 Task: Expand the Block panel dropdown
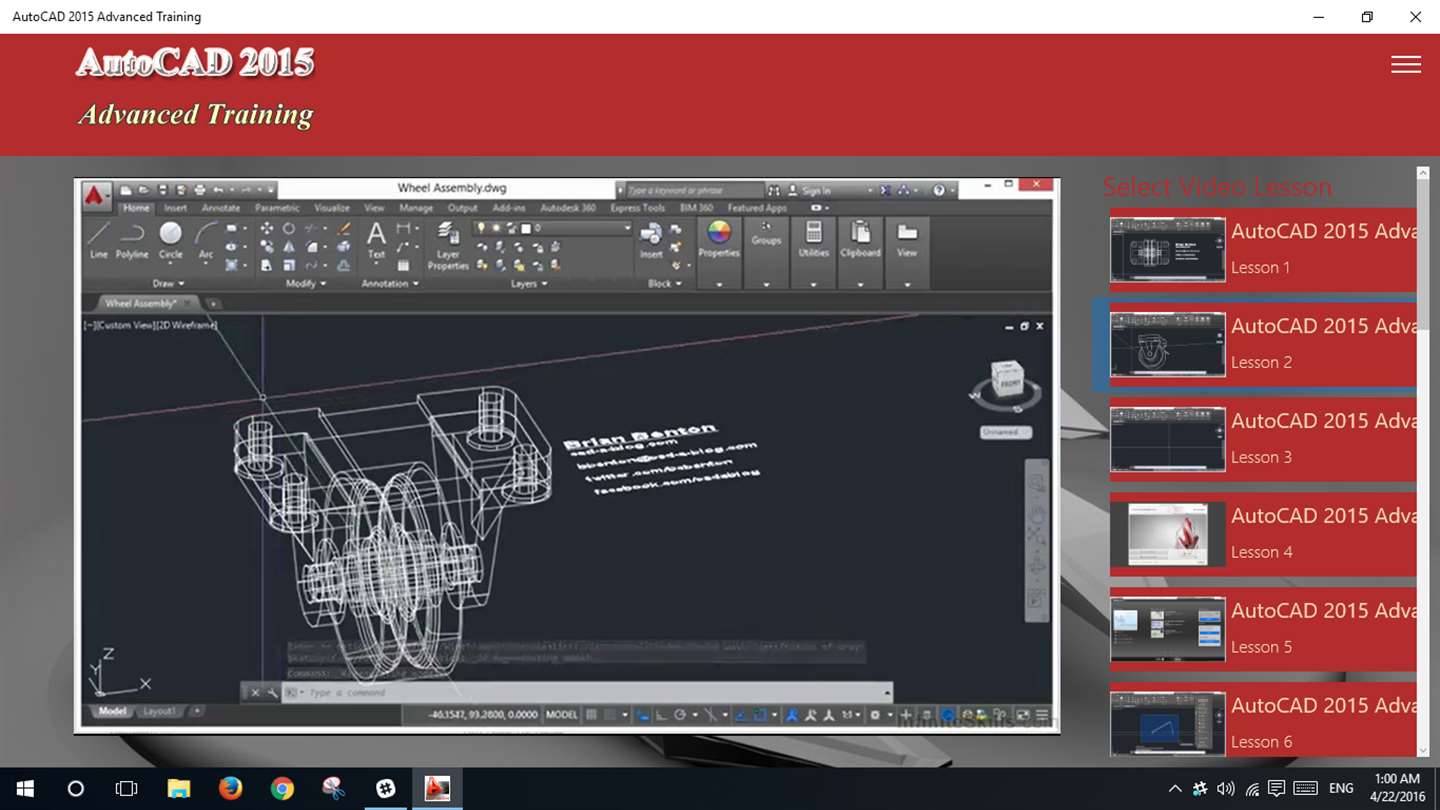(664, 283)
